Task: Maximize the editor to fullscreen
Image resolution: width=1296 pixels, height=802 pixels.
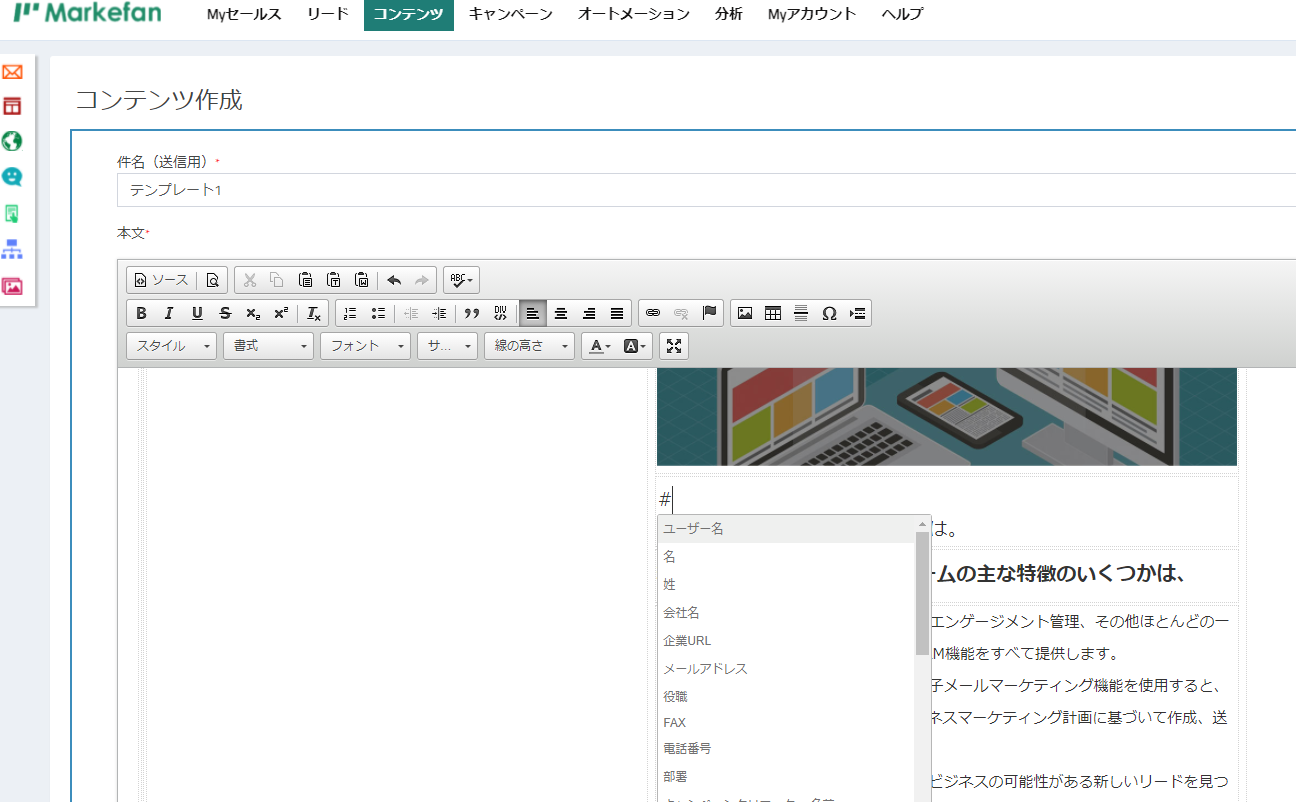Action: [x=674, y=346]
